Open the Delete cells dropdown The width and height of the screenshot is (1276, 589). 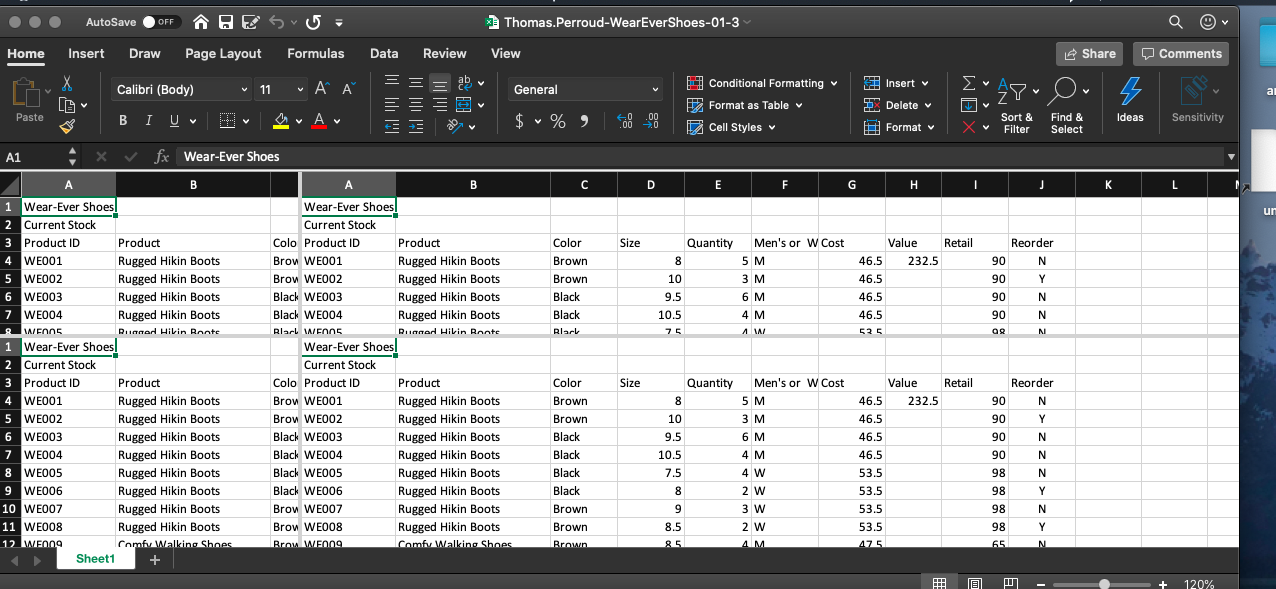897,105
